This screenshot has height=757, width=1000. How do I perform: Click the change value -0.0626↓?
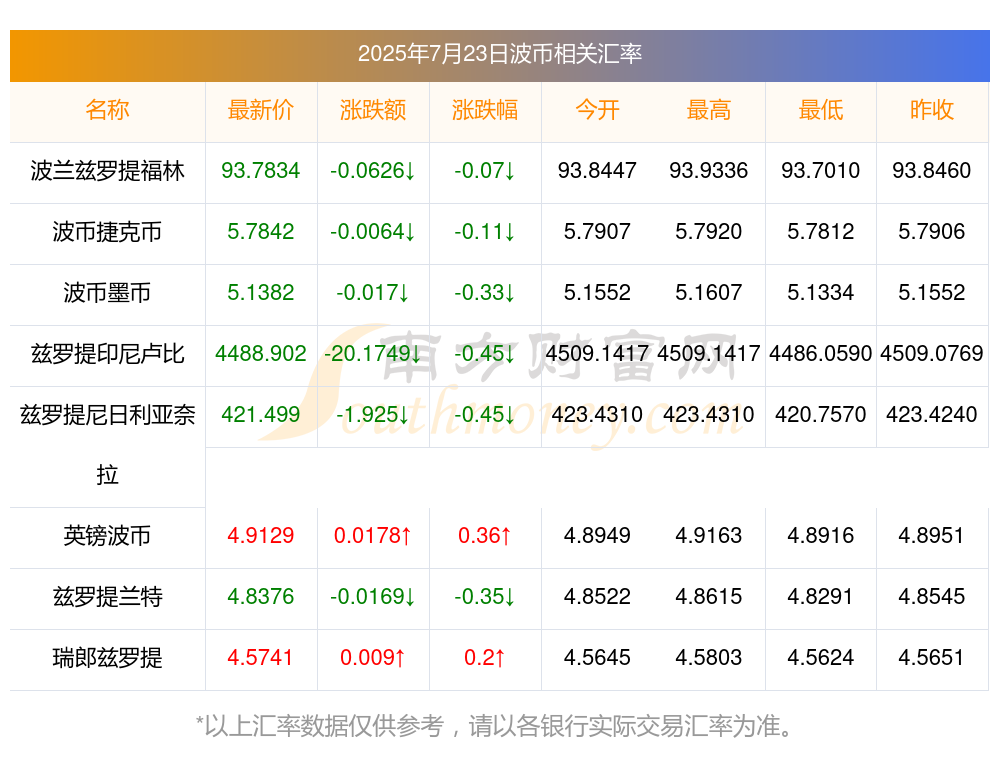pyautogui.click(x=372, y=171)
